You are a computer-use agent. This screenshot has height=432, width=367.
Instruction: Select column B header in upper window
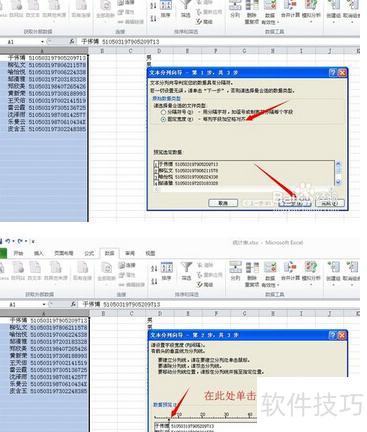pyautogui.click(x=102, y=51)
